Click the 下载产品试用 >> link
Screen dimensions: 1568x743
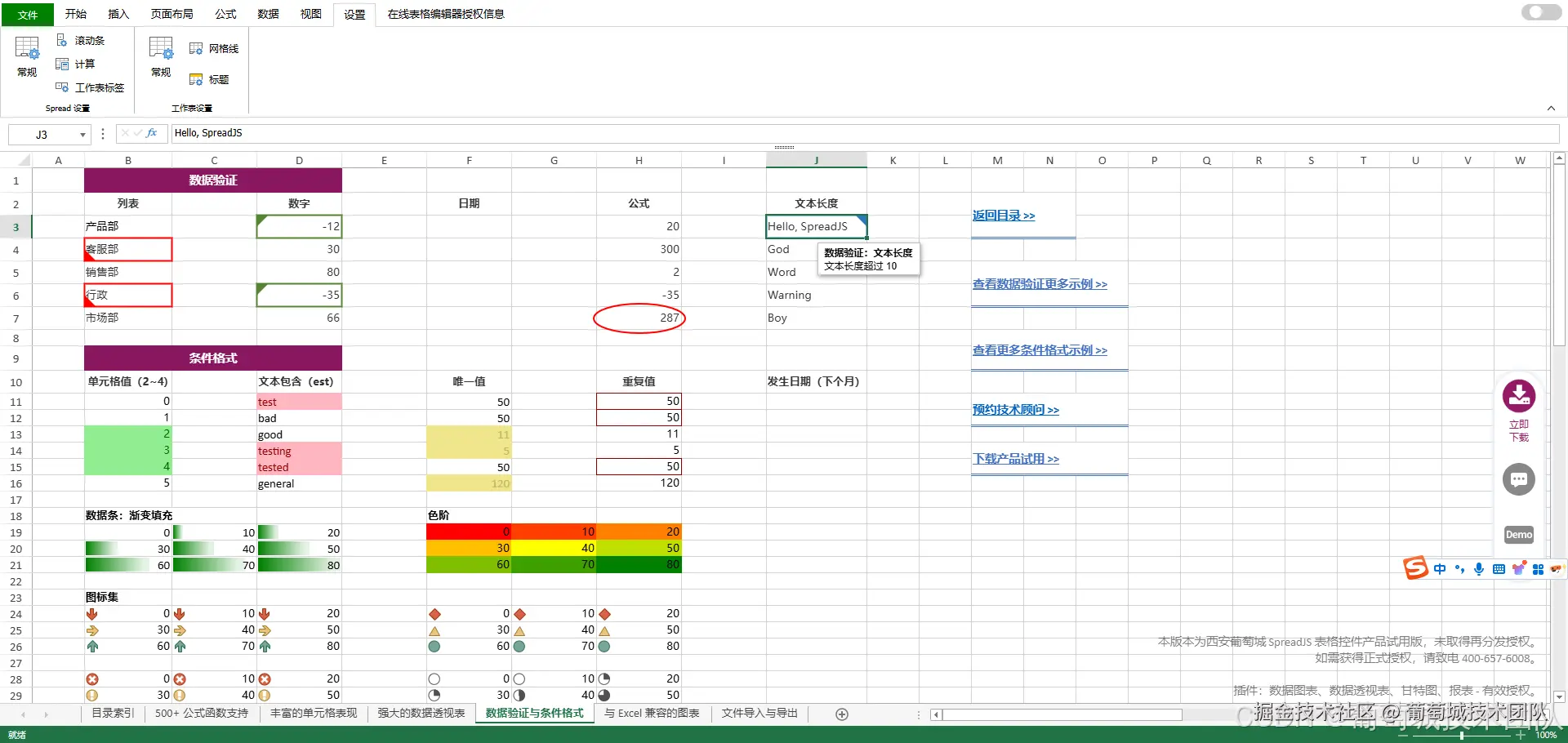[x=1015, y=459]
